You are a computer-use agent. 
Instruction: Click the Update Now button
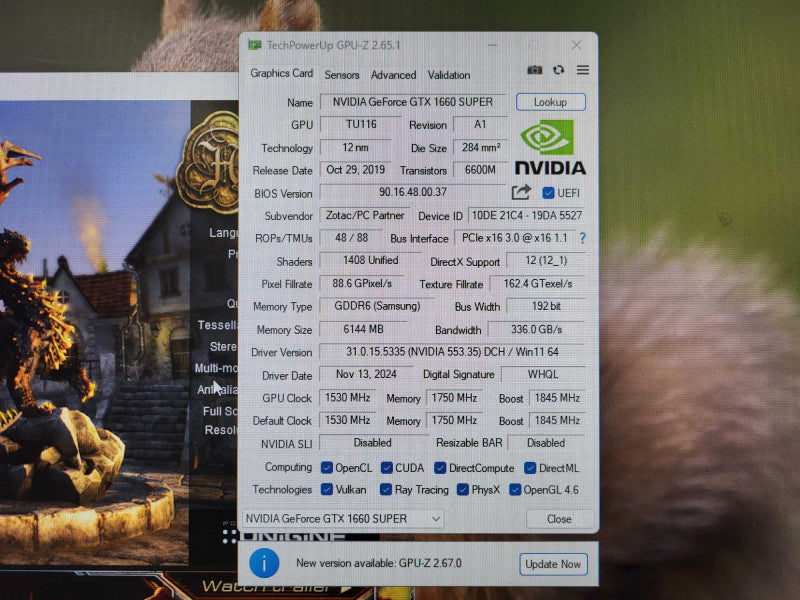[x=553, y=564]
